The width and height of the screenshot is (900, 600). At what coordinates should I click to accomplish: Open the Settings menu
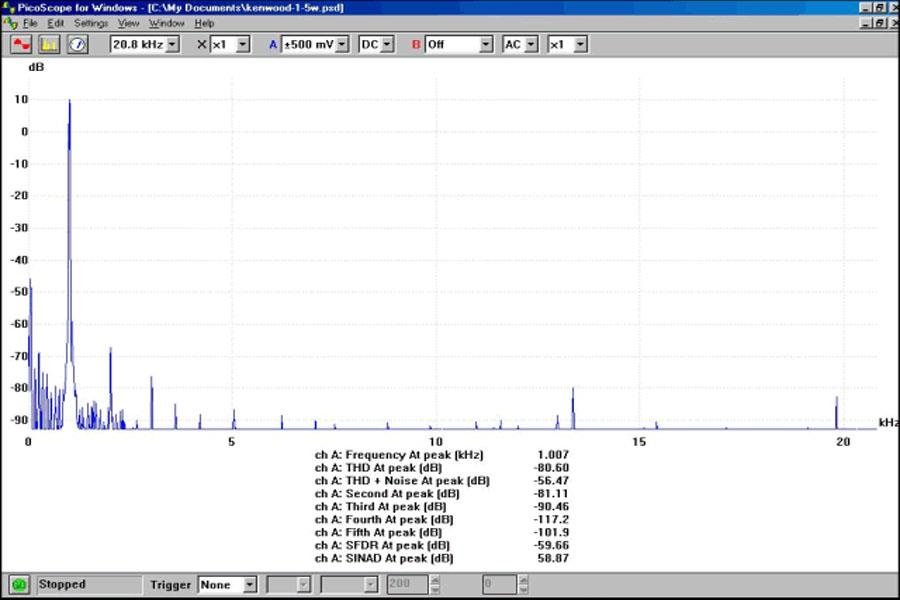click(91, 23)
